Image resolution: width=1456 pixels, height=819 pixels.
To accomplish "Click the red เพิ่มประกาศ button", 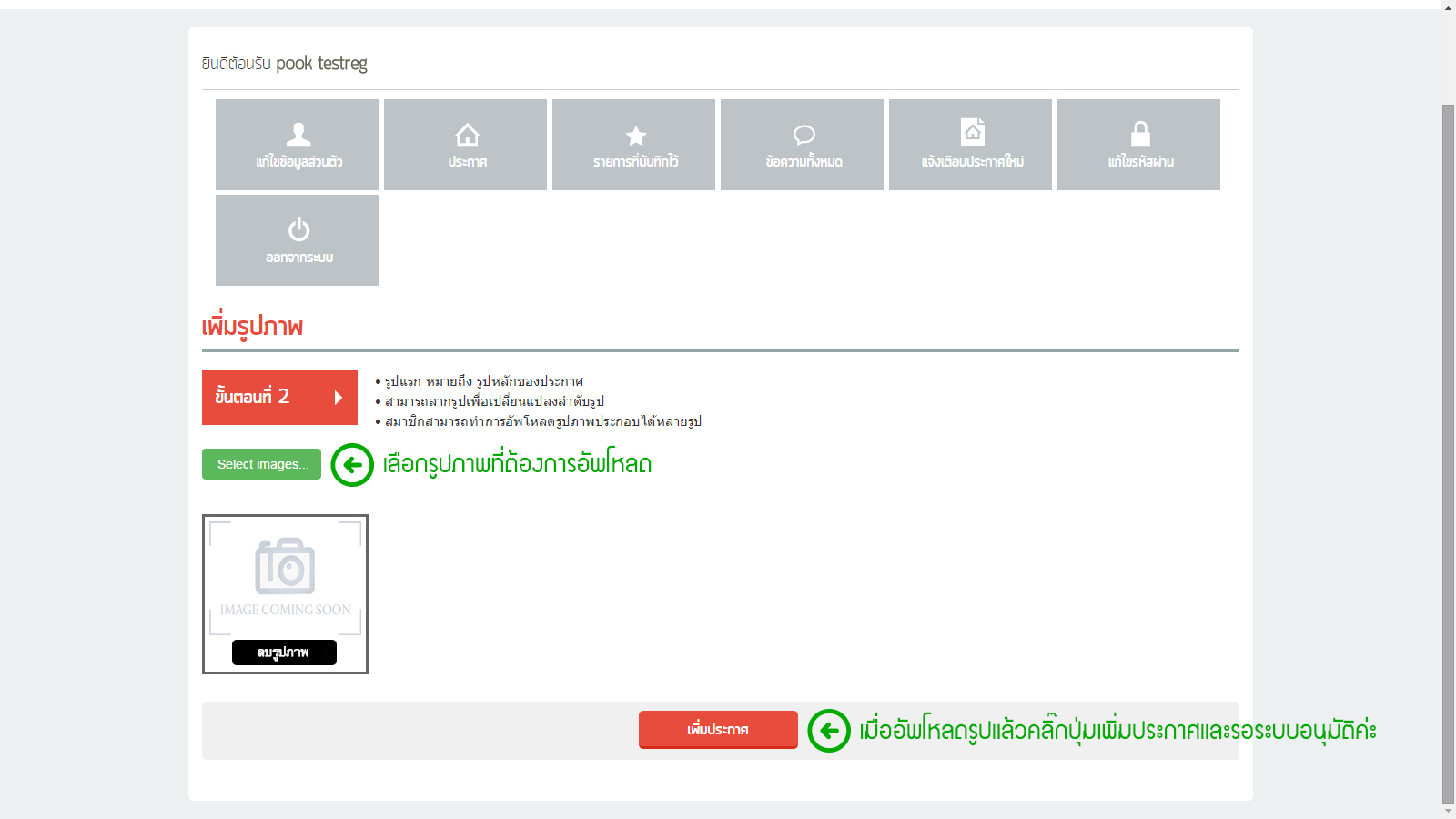I will [718, 730].
